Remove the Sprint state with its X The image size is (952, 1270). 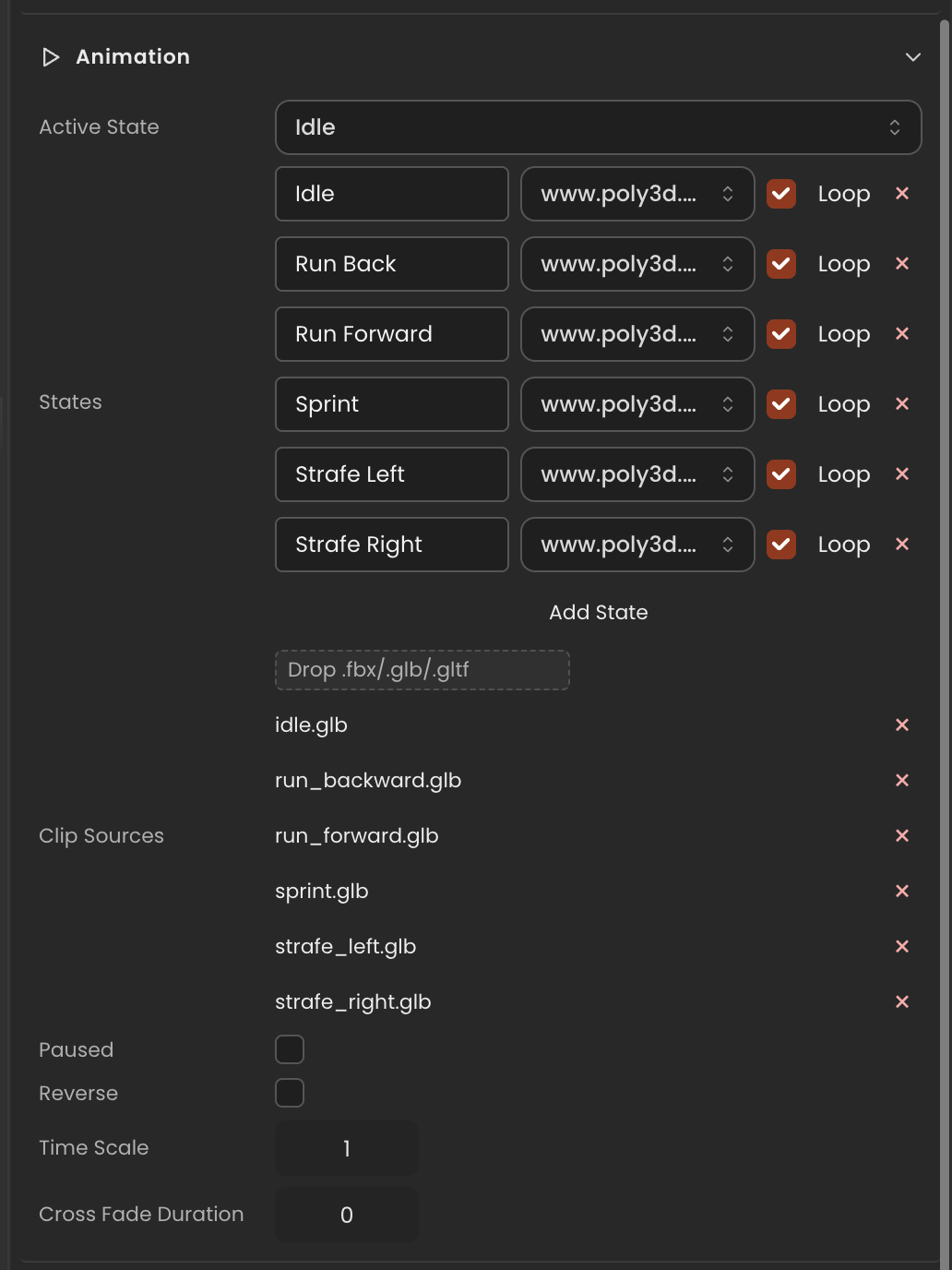902,403
